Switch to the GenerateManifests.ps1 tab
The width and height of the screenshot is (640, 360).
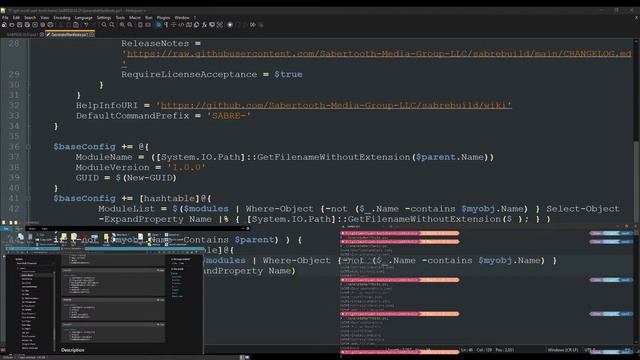(x=69, y=35)
